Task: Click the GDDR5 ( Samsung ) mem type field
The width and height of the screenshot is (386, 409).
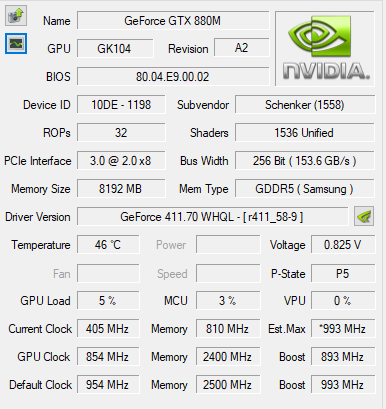Action: (305, 189)
